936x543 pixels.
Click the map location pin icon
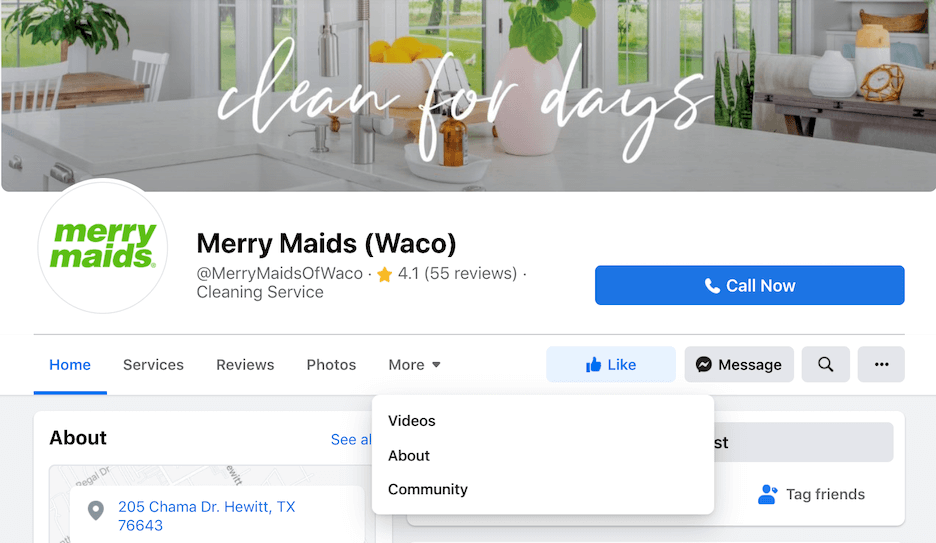(96, 510)
